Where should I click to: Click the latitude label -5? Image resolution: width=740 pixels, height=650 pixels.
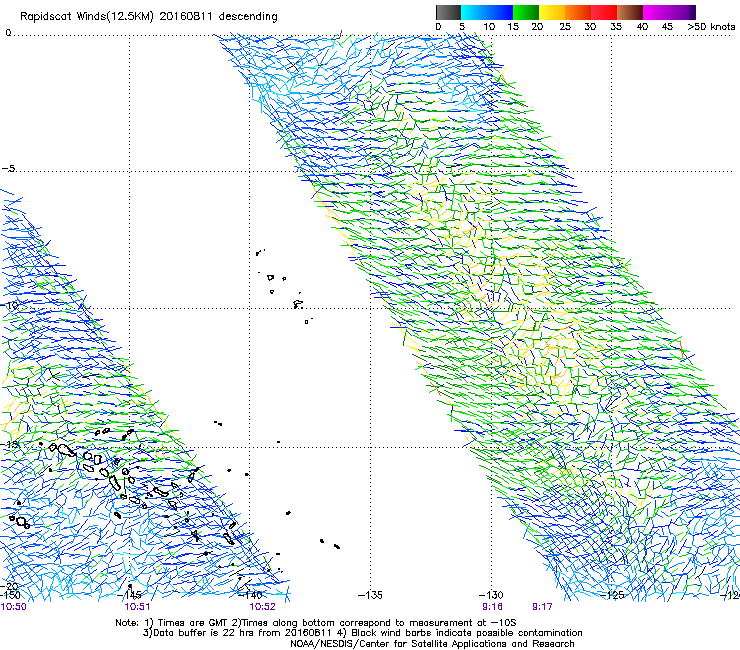pos(8,169)
